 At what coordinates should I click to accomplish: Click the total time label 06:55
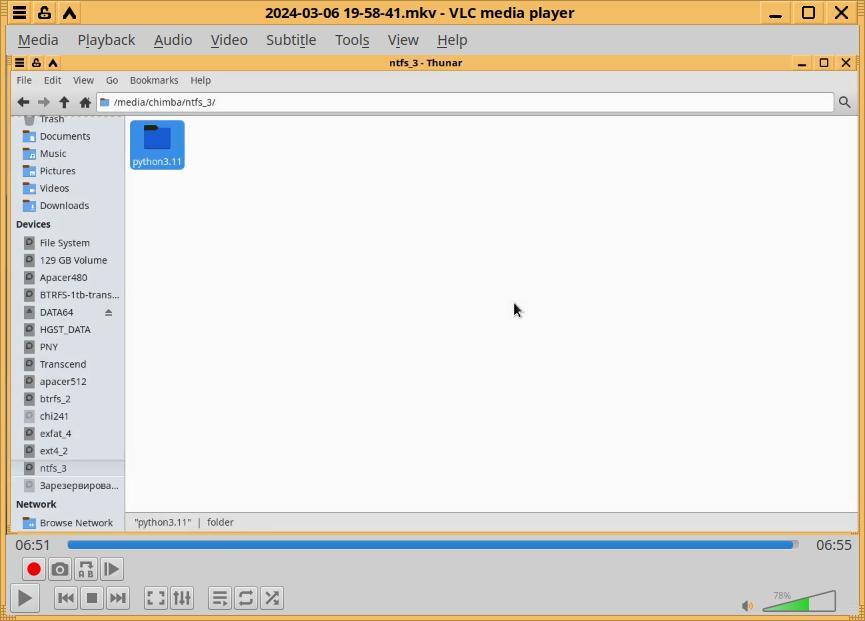pyautogui.click(x=834, y=545)
